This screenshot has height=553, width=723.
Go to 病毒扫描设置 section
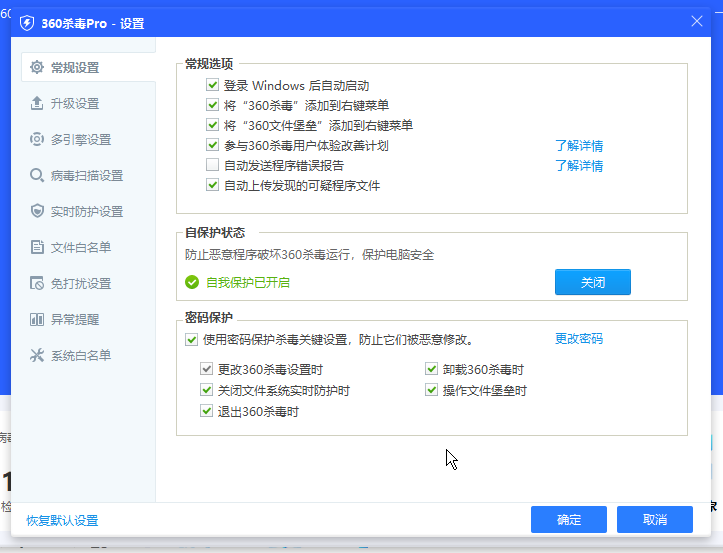point(89,175)
